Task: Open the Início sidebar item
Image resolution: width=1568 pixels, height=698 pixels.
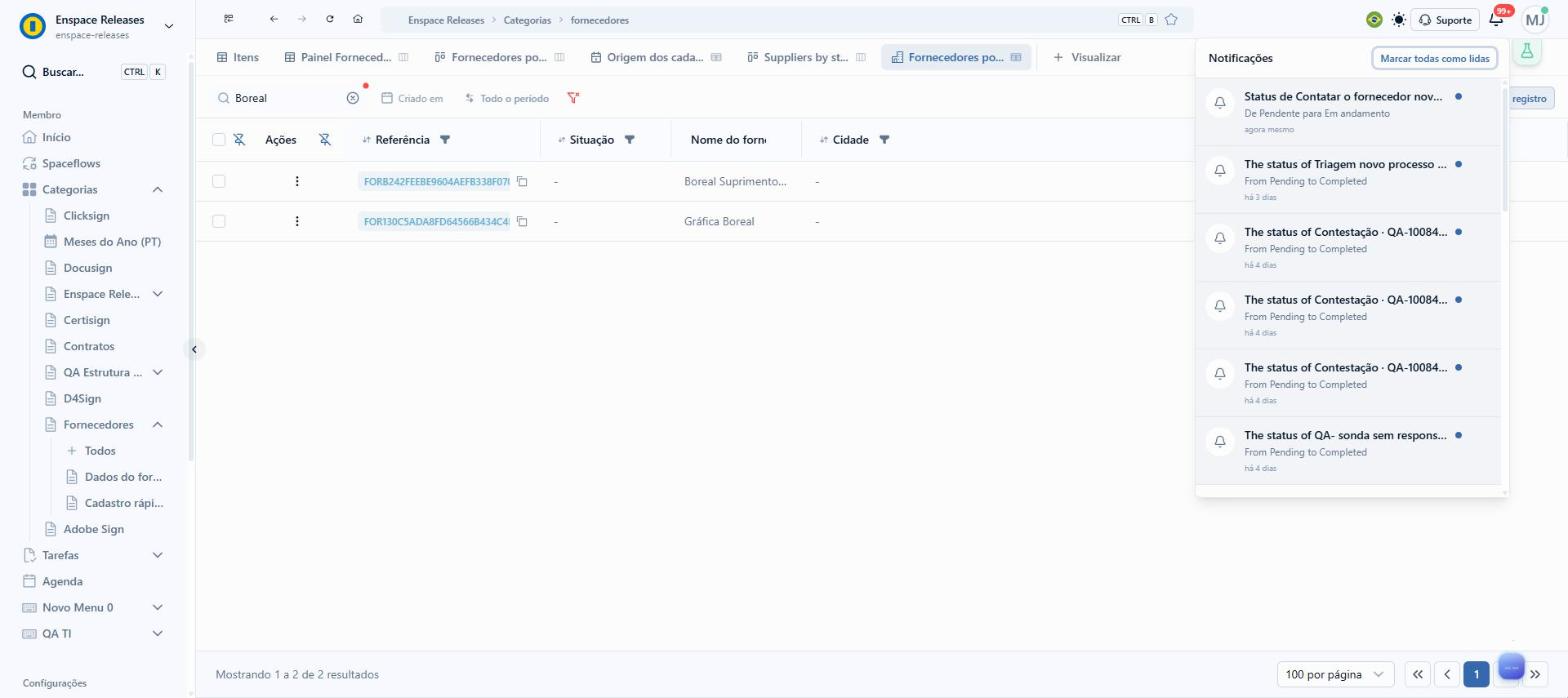Action: (56, 137)
